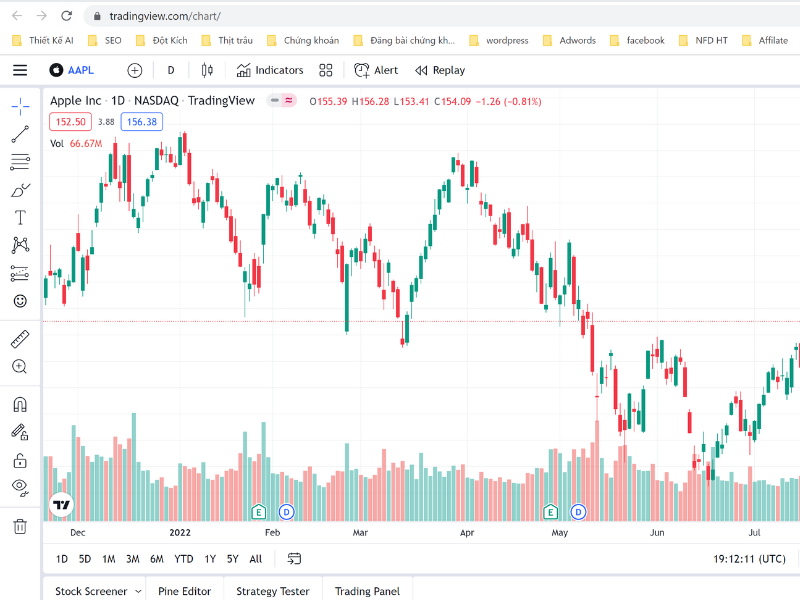The width and height of the screenshot is (800, 600).
Task: Click the 156.38 buy price button
Action: pyautogui.click(x=142, y=122)
